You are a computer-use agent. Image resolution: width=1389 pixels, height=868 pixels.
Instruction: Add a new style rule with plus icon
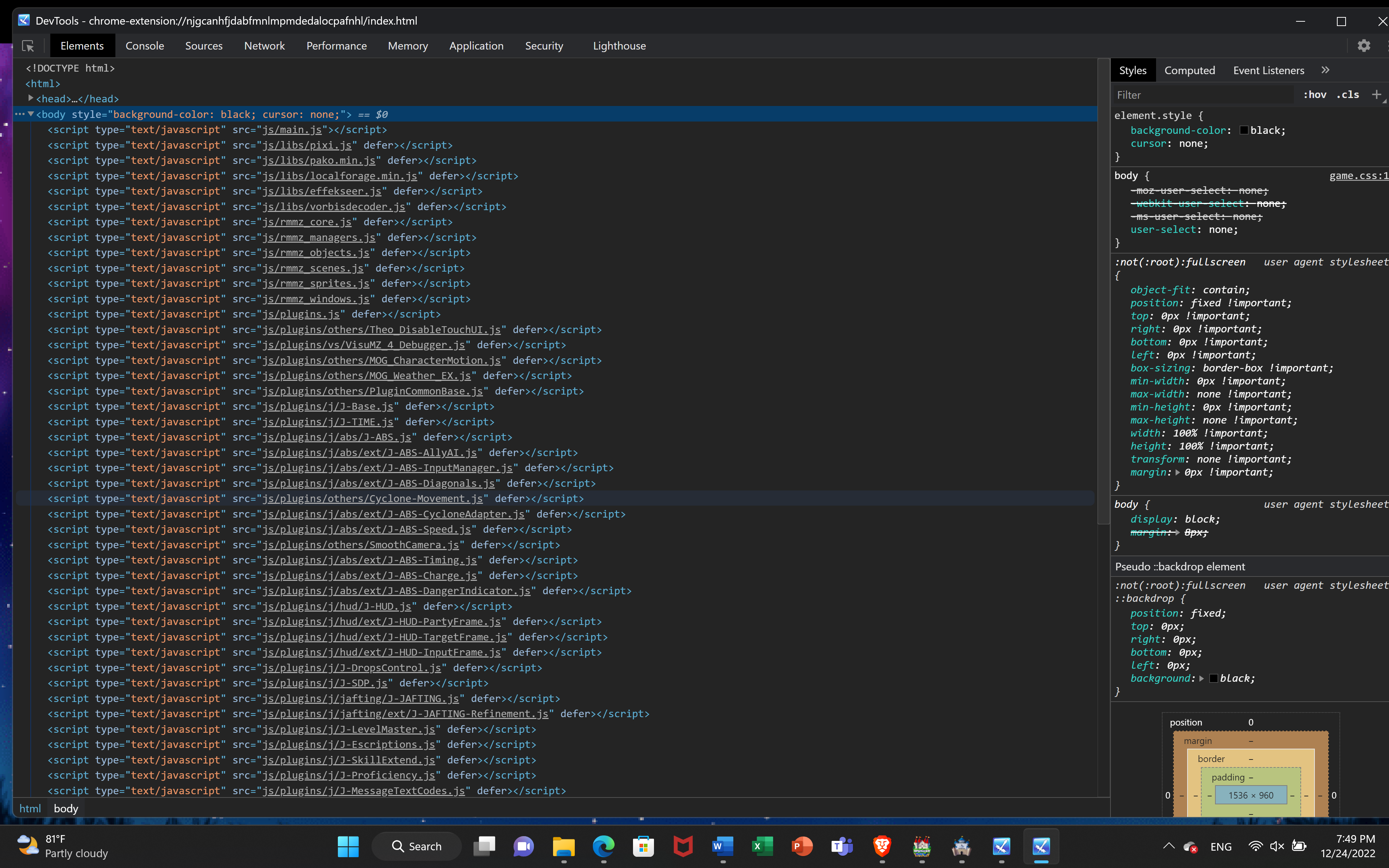[x=1376, y=95]
